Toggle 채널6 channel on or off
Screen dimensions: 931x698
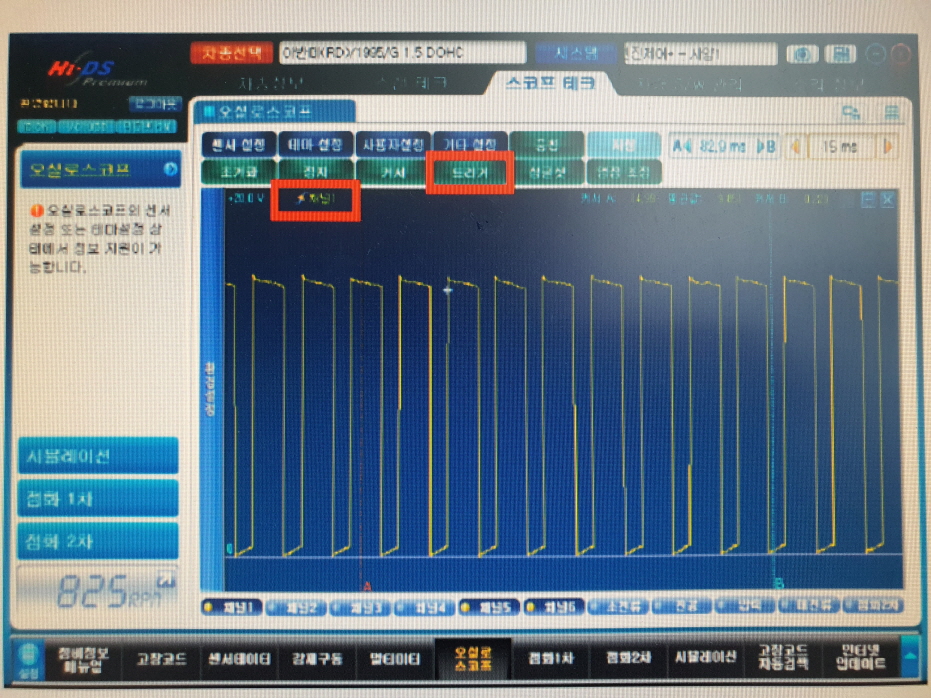(x=553, y=607)
